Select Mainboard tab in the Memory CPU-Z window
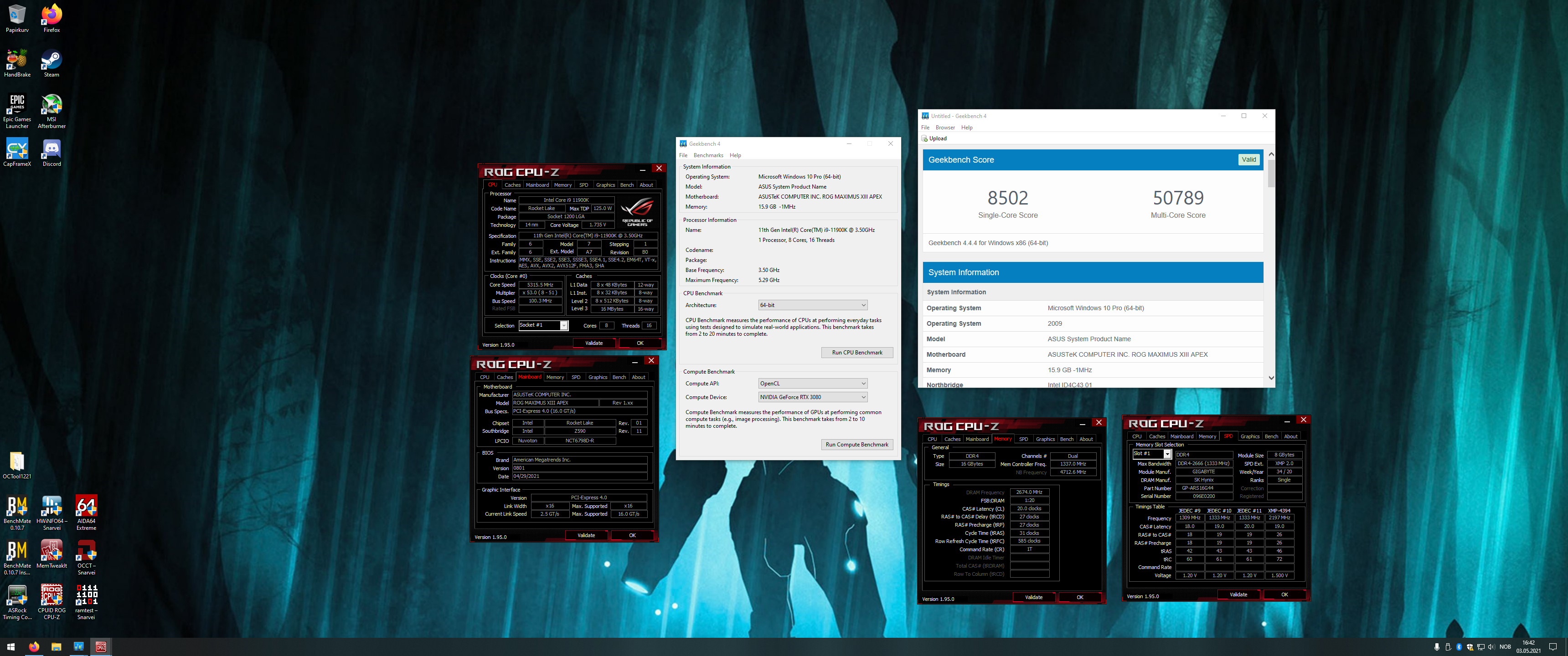 click(977, 439)
